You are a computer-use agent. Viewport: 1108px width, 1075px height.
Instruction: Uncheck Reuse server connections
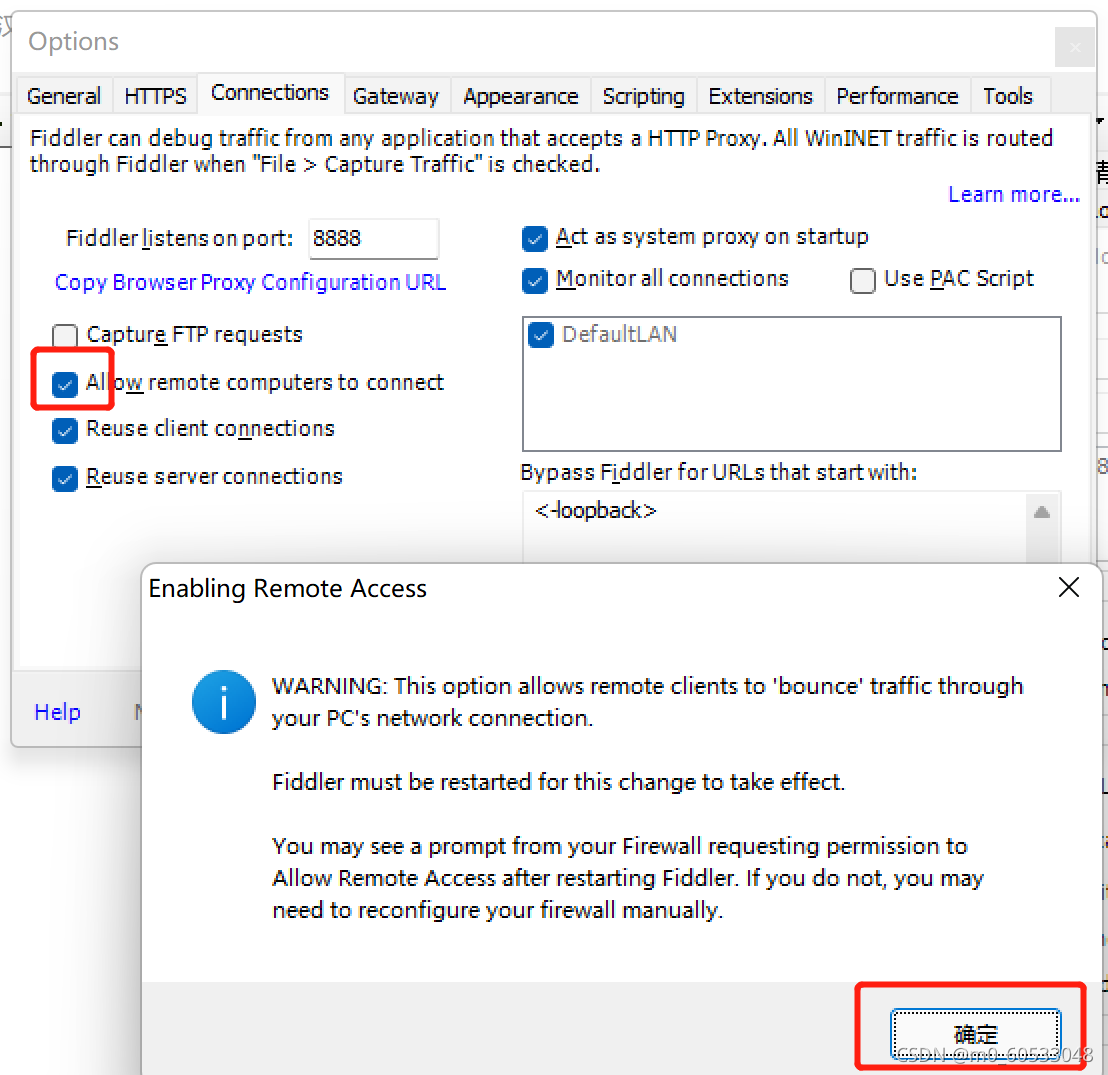point(65,478)
